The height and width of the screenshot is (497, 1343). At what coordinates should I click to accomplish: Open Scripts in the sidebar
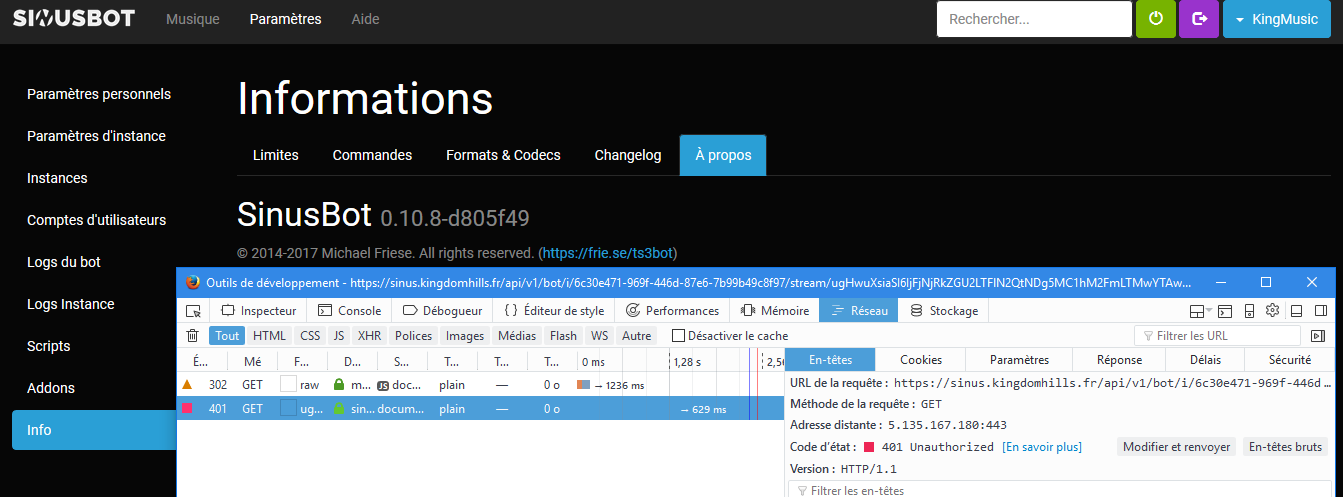coord(48,346)
